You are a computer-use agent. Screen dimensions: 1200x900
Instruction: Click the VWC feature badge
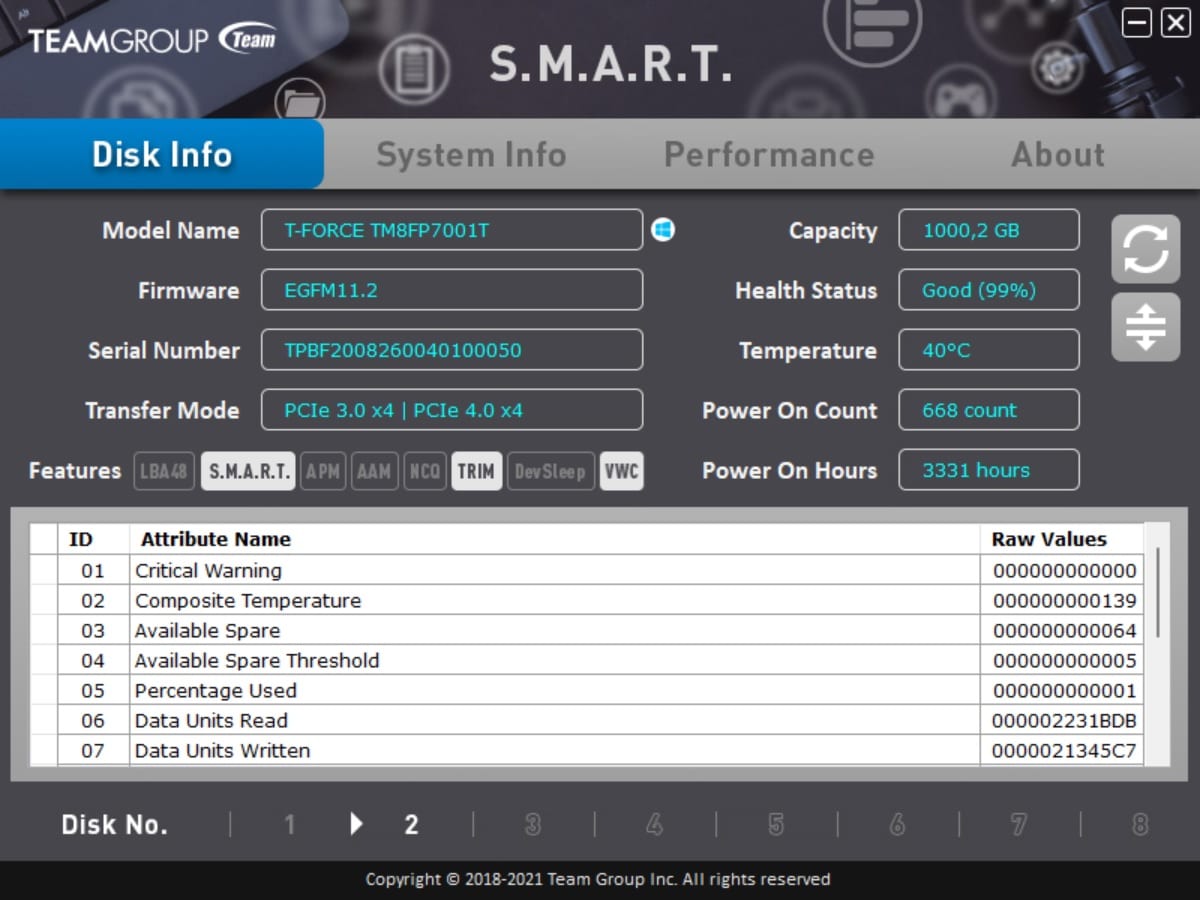point(621,471)
